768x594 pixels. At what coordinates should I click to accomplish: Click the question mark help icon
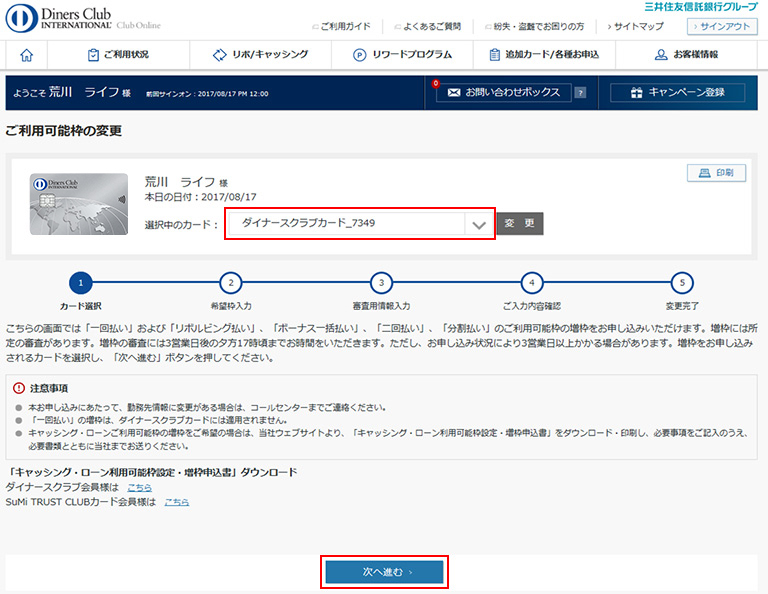[x=582, y=93]
